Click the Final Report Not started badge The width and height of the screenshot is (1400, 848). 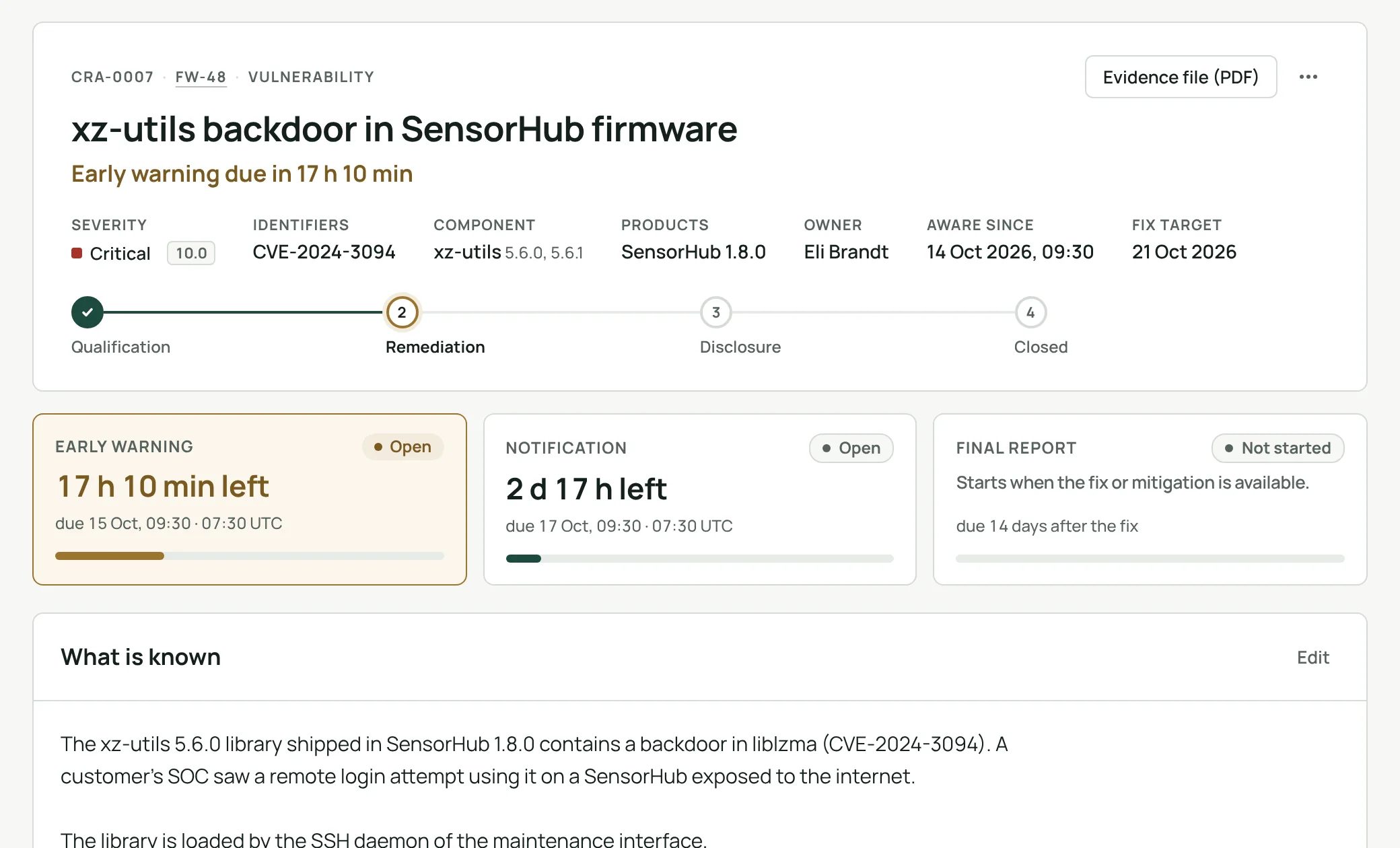[1277, 448]
